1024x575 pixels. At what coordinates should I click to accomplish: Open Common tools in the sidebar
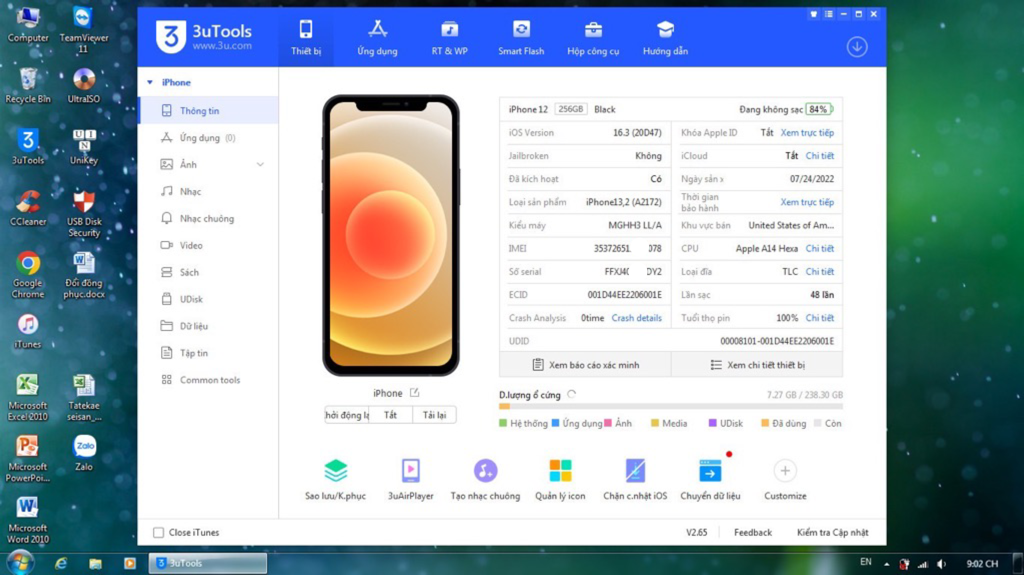[209, 380]
